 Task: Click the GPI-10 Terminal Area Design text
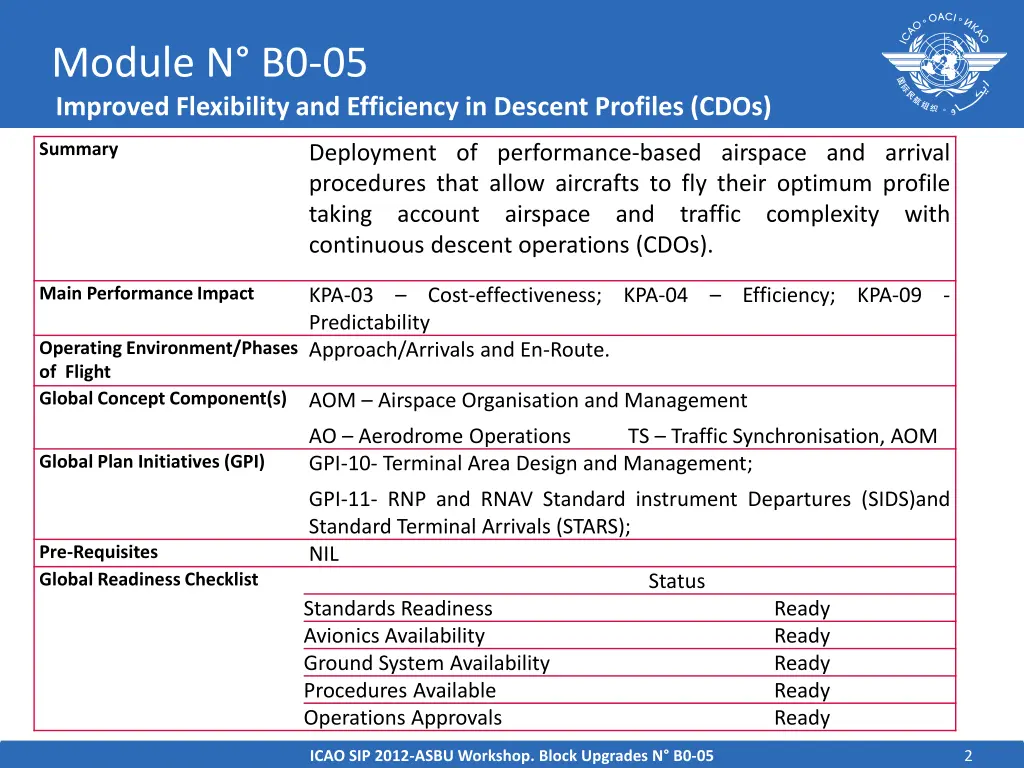pos(530,464)
